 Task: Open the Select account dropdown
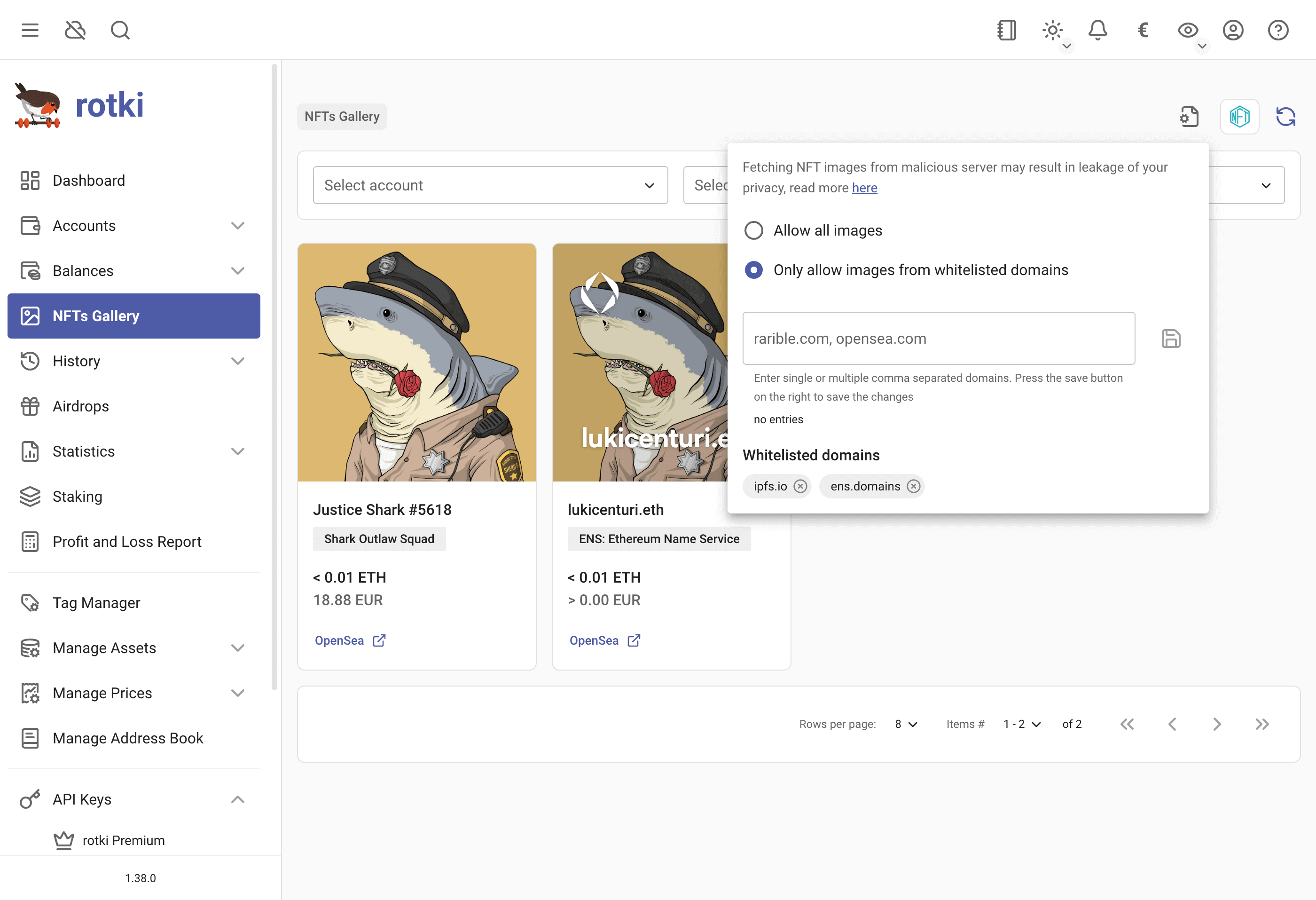click(490, 185)
